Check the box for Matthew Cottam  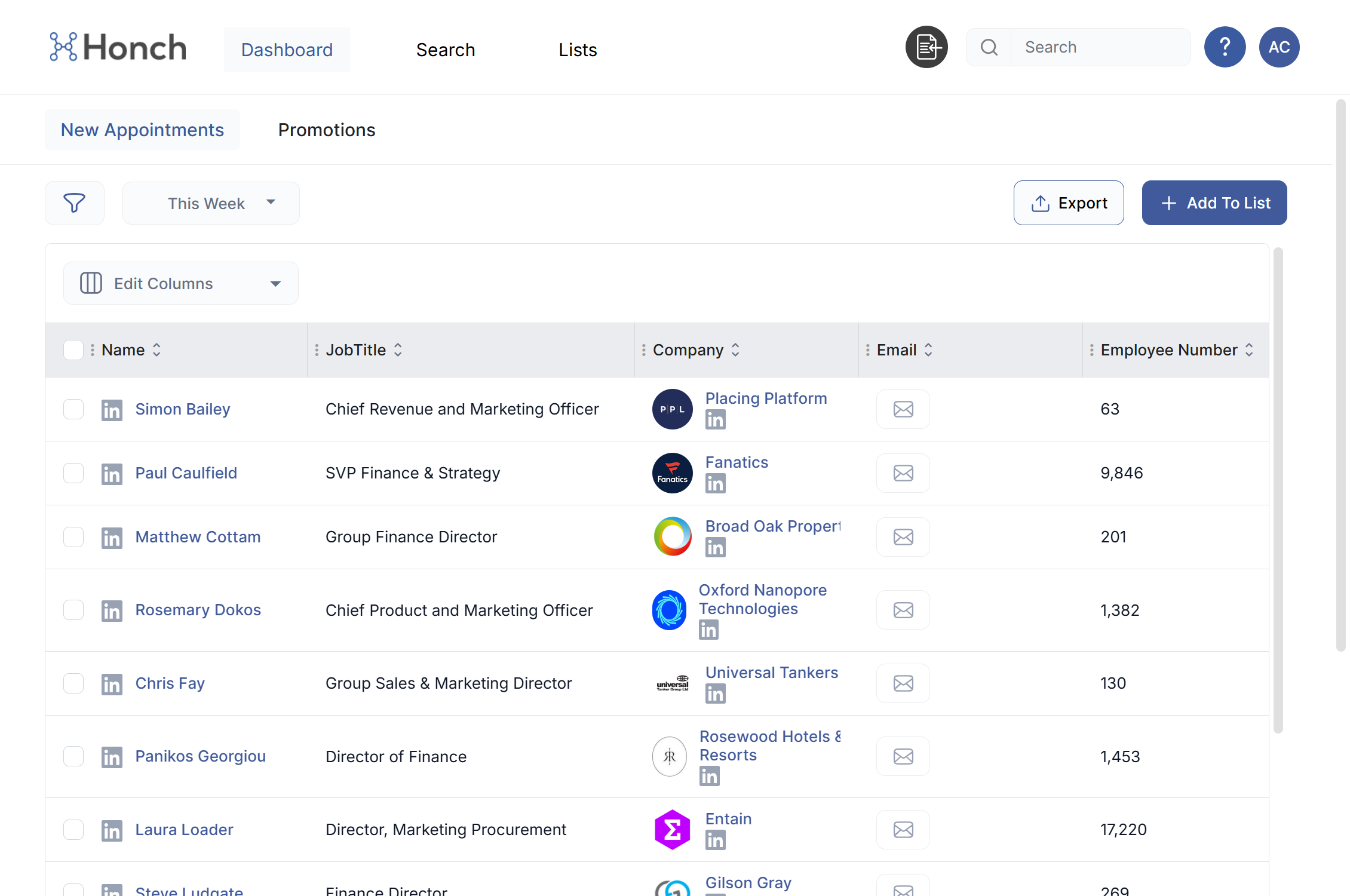(x=73, y=537)
